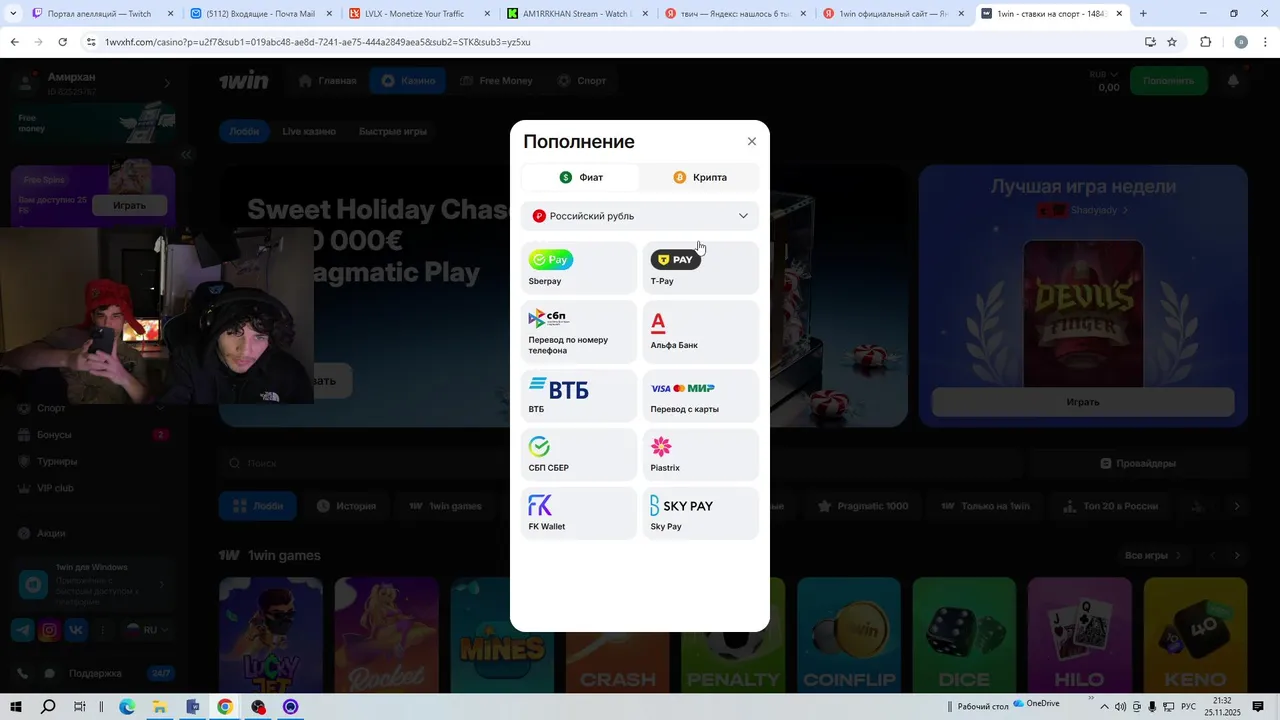
Task: Select СБП СБЕР payment option
Action: click(x=579, y=455)
